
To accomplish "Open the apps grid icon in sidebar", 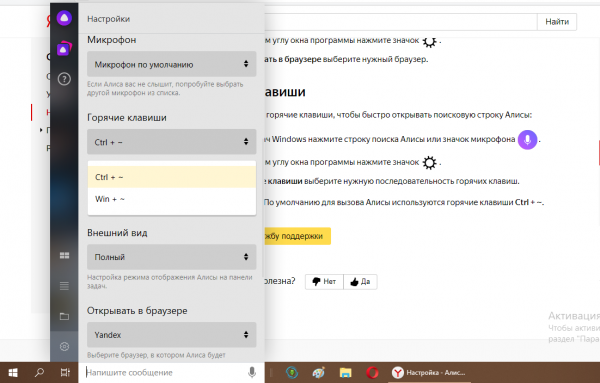I will pos(64,256).
